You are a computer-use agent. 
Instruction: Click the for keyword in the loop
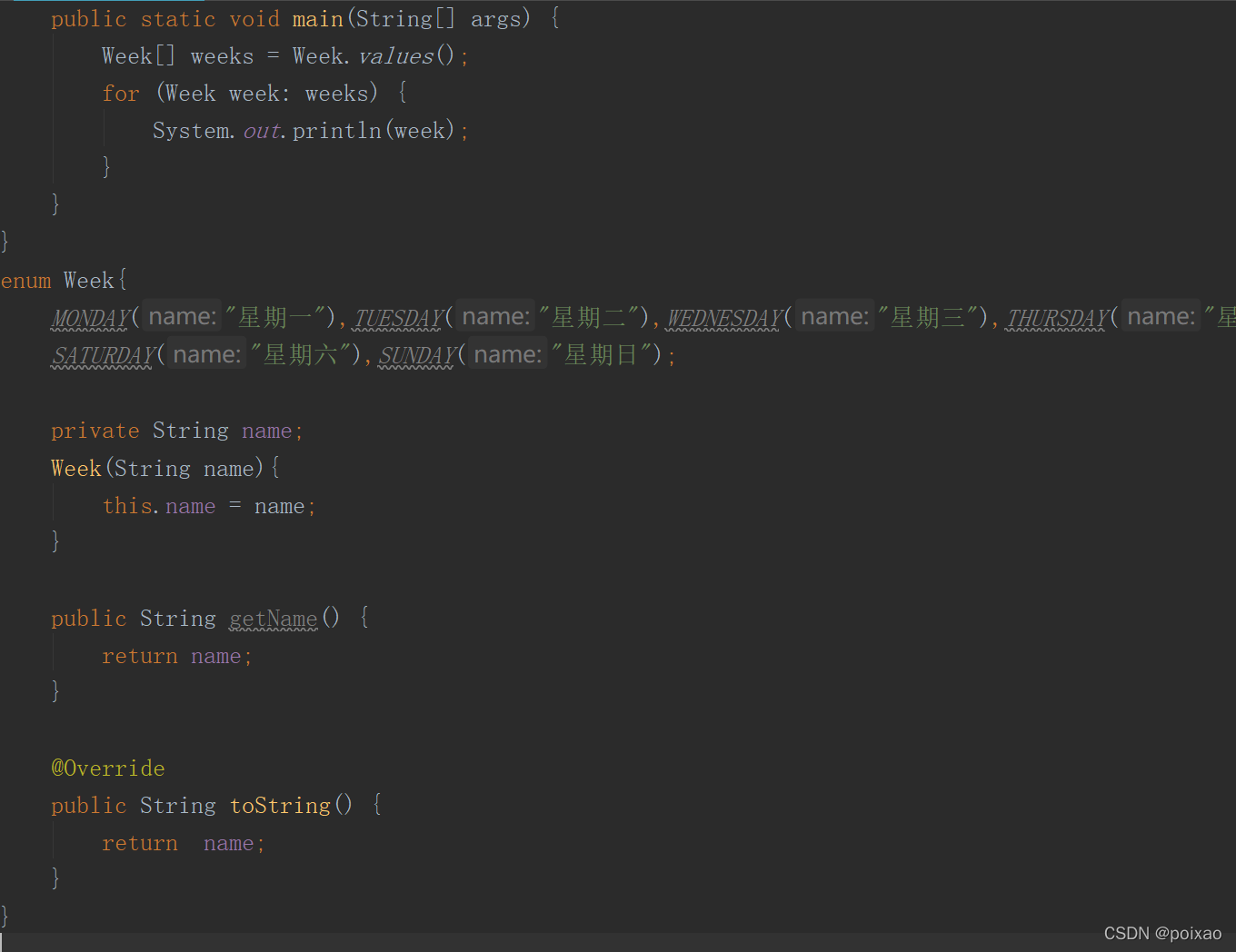121,94
